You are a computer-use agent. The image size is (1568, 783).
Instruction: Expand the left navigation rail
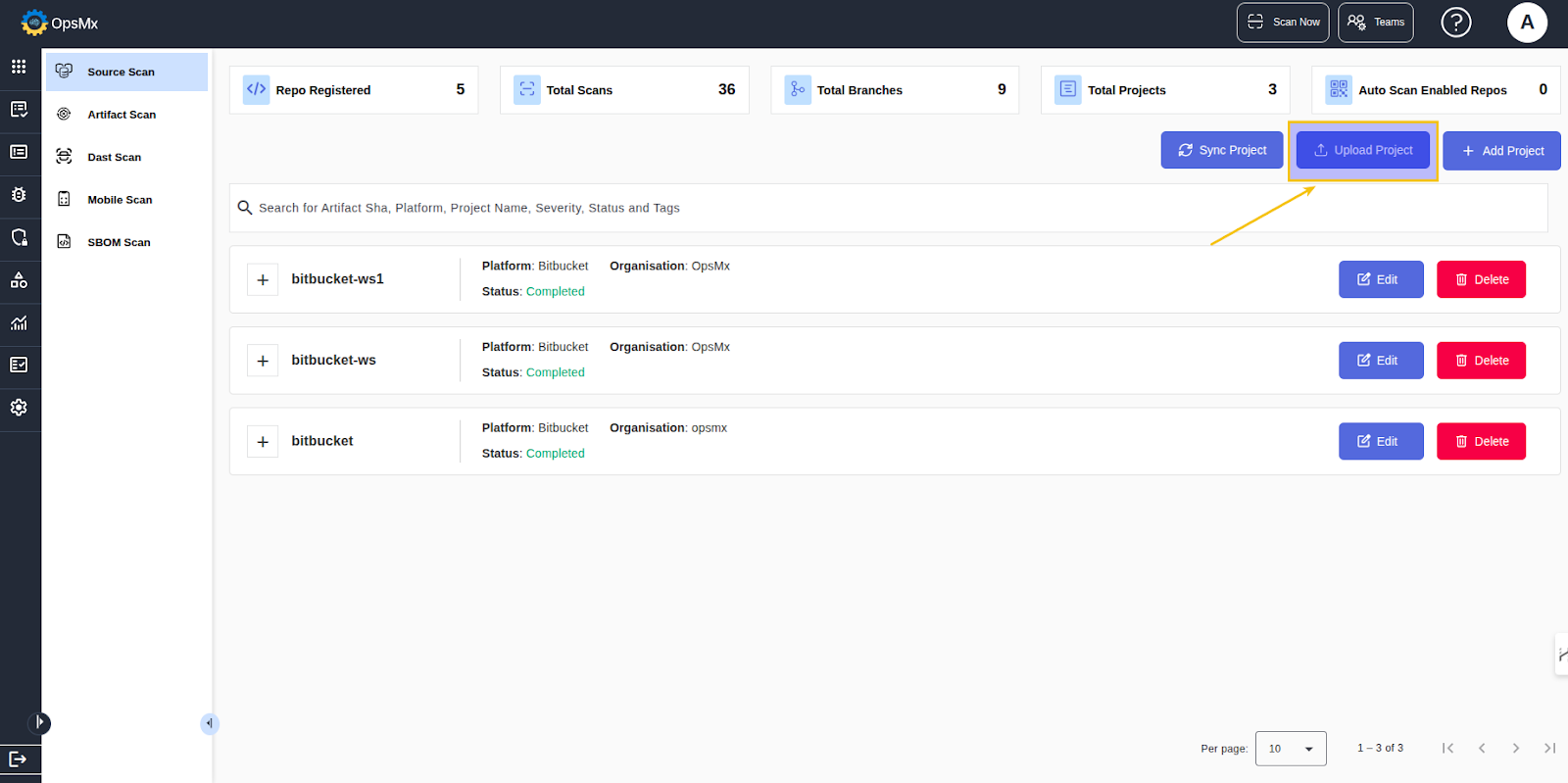(x=39, y=723)
